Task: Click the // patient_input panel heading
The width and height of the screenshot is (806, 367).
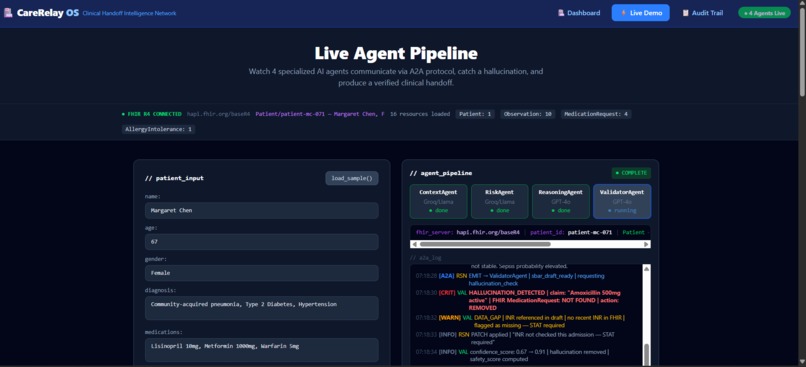Action: click(x=174, y=178)
